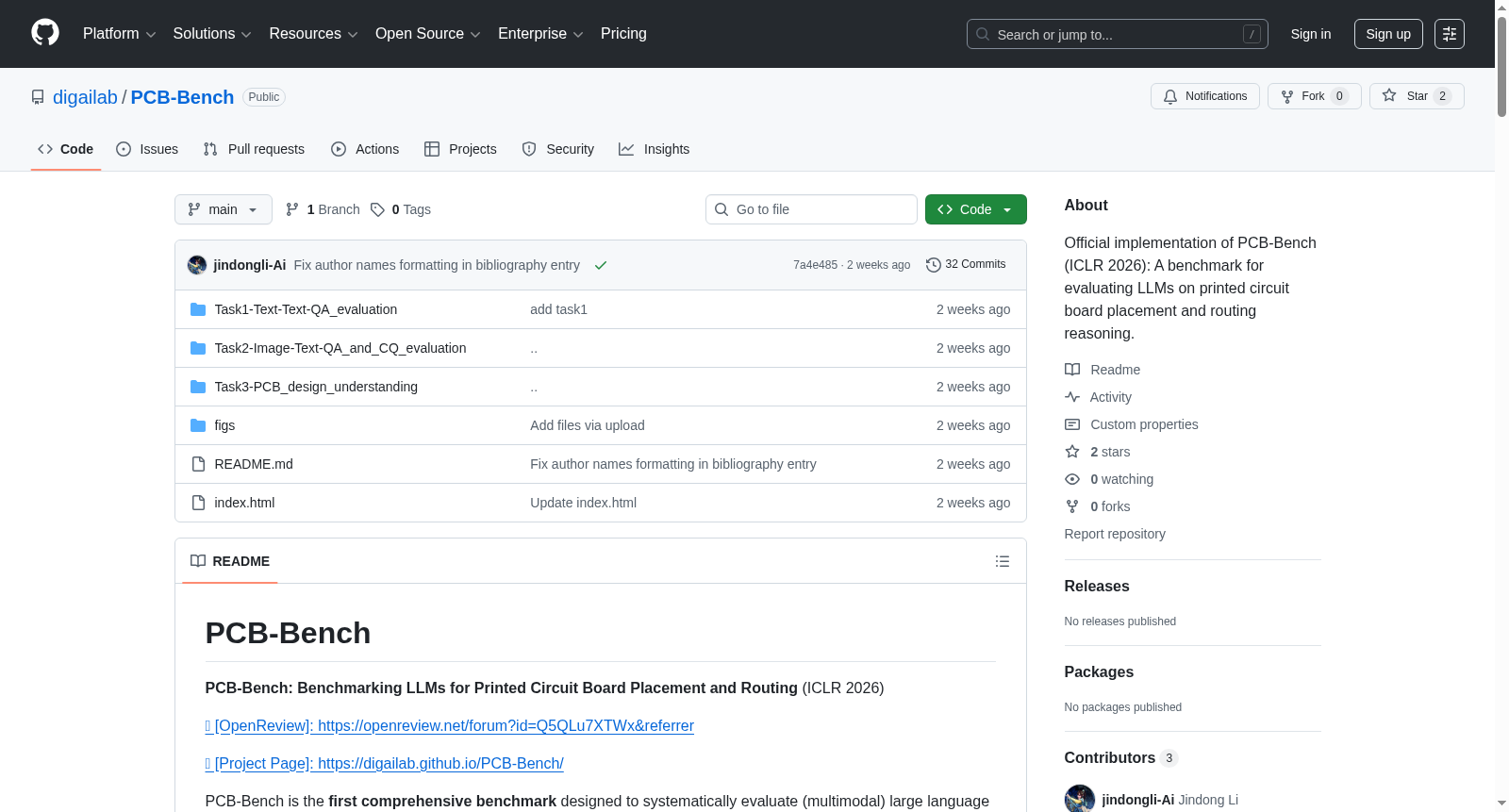Screen dimensions: 1509x812
Task: Open the digailab owner link
Action: 85,97
